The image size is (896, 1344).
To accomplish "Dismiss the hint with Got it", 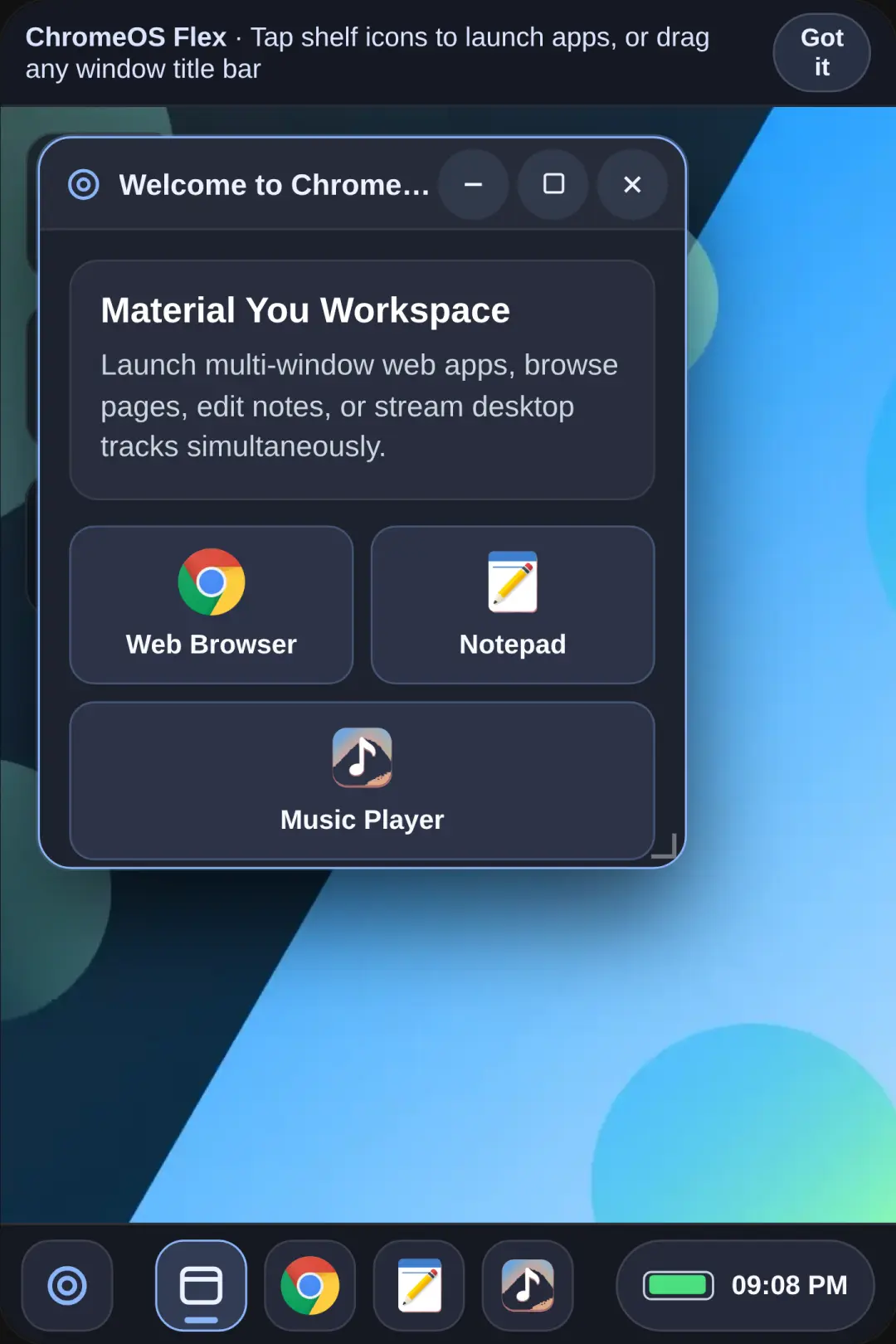I will click(x=821, y=52).
